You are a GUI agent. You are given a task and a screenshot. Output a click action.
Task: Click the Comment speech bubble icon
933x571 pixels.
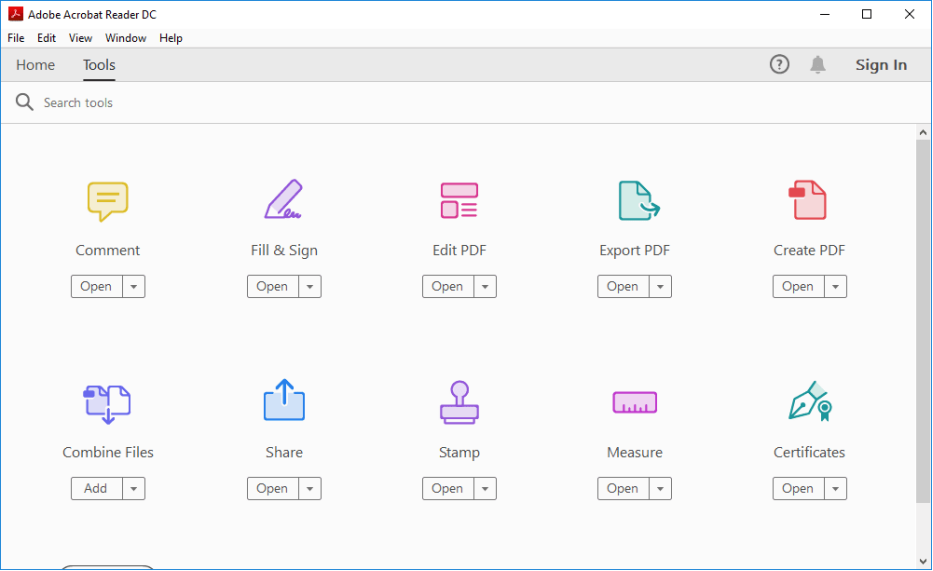[108, 201]
